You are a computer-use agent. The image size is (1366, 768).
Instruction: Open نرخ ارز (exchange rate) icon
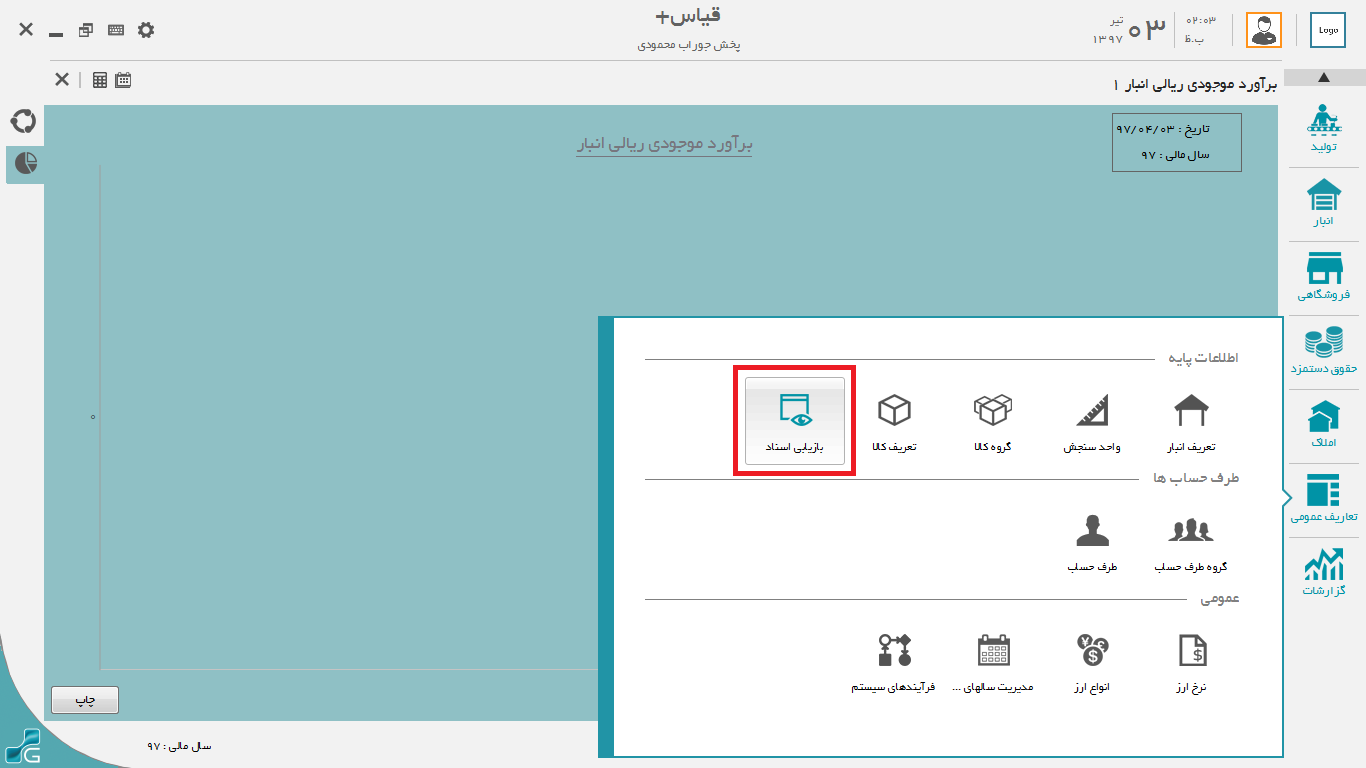tap(1191, 661)
